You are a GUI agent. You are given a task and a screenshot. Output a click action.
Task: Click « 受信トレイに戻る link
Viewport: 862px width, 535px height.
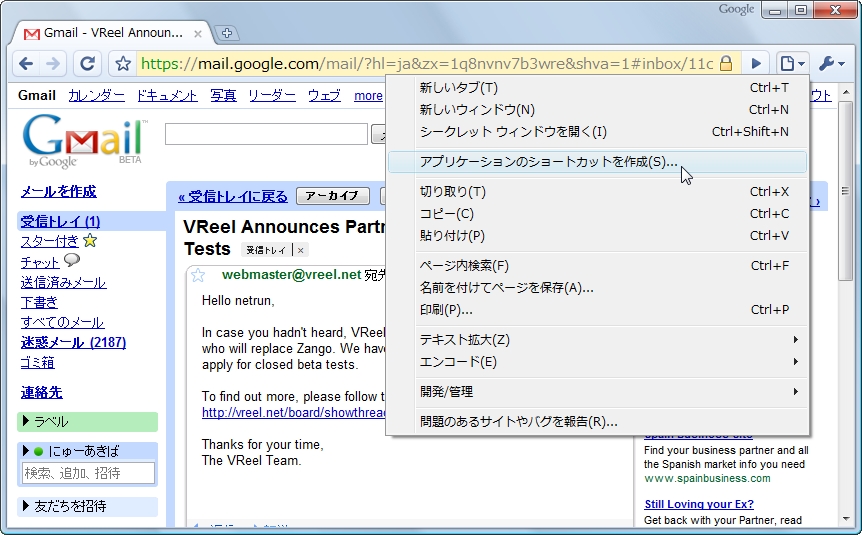tap(233, 196)
